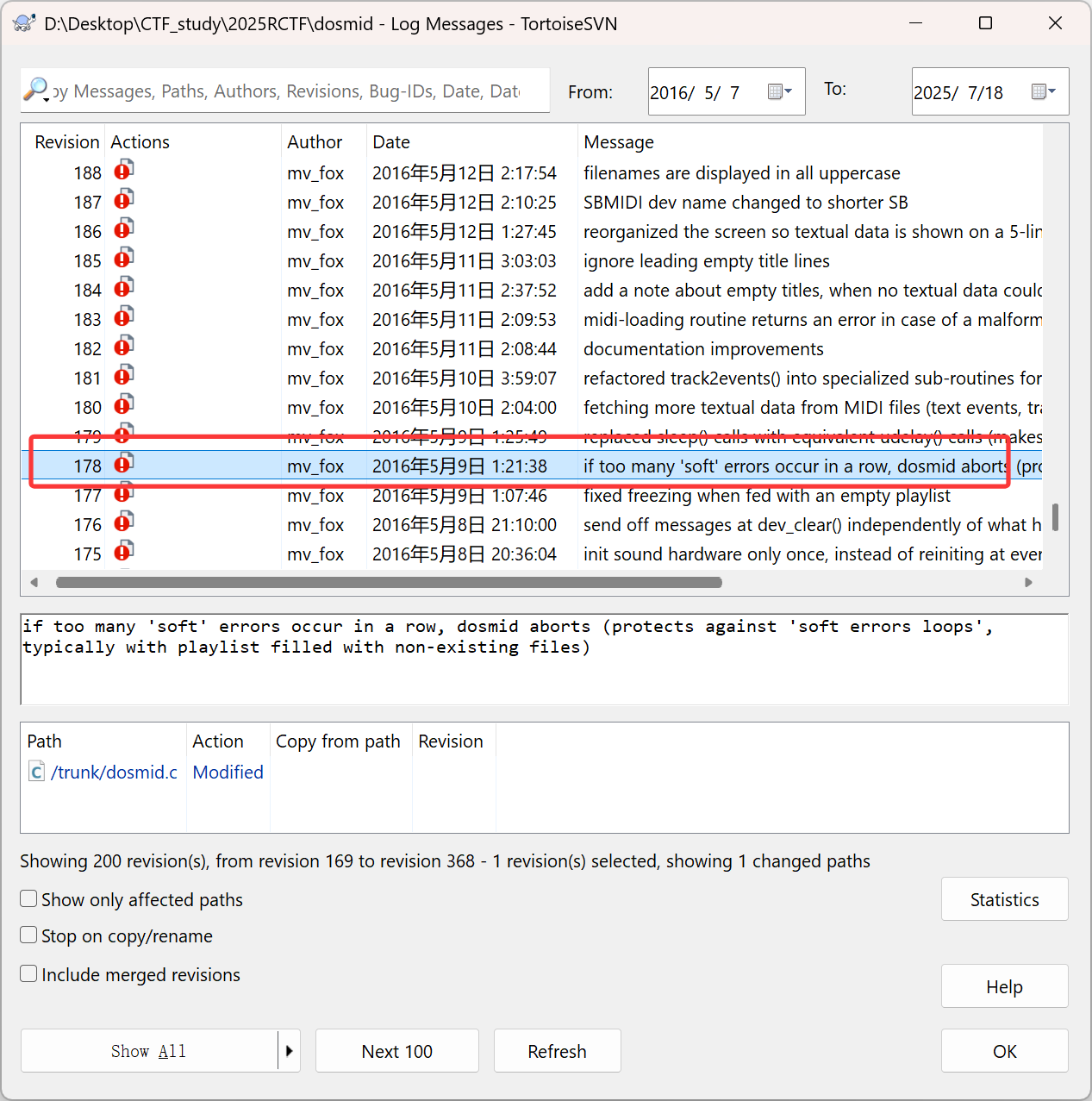1092x1101 pixels.
Task: Open the Statistics dialog
Action: point(1005,899)
